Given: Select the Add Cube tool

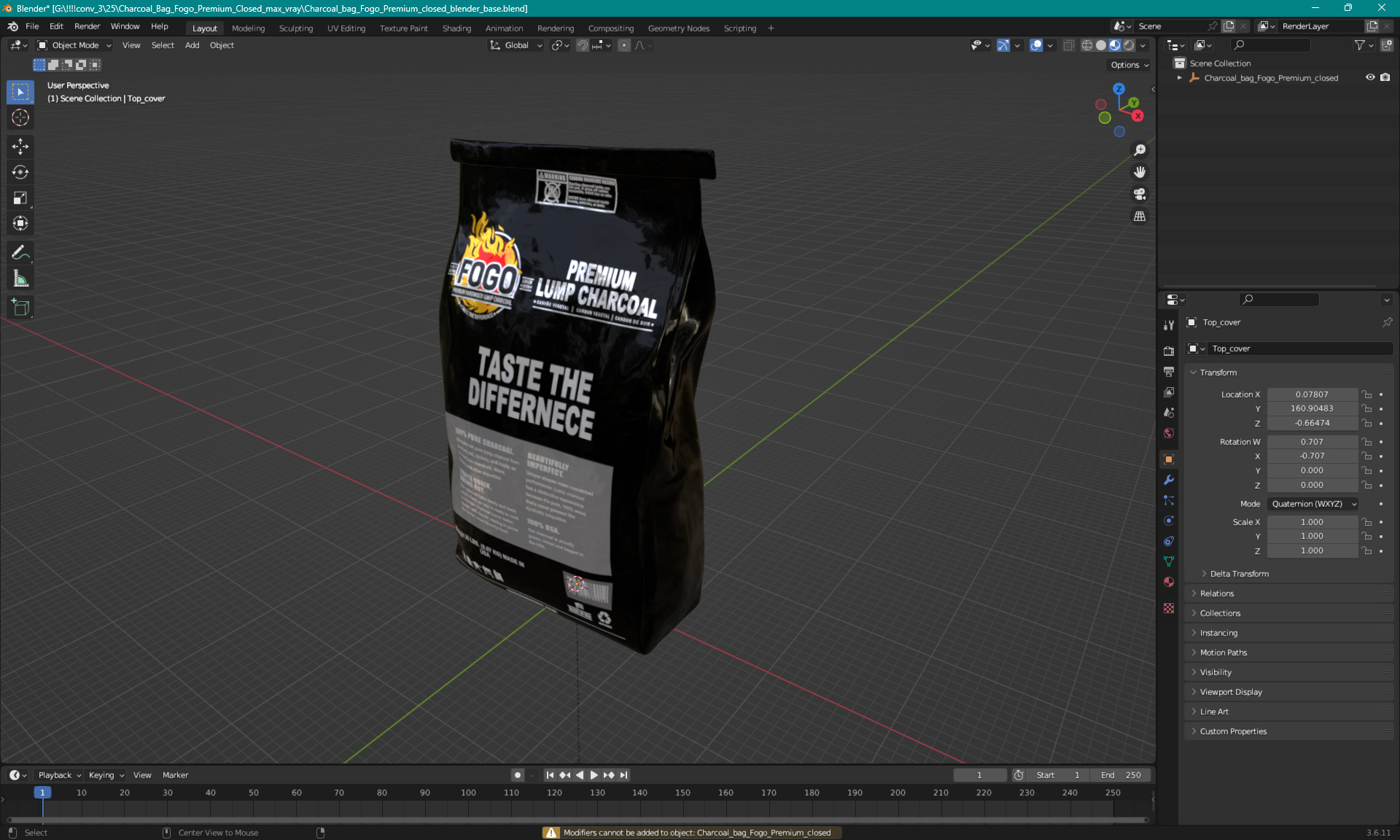Looking at the screenshot, I should 20,307.
